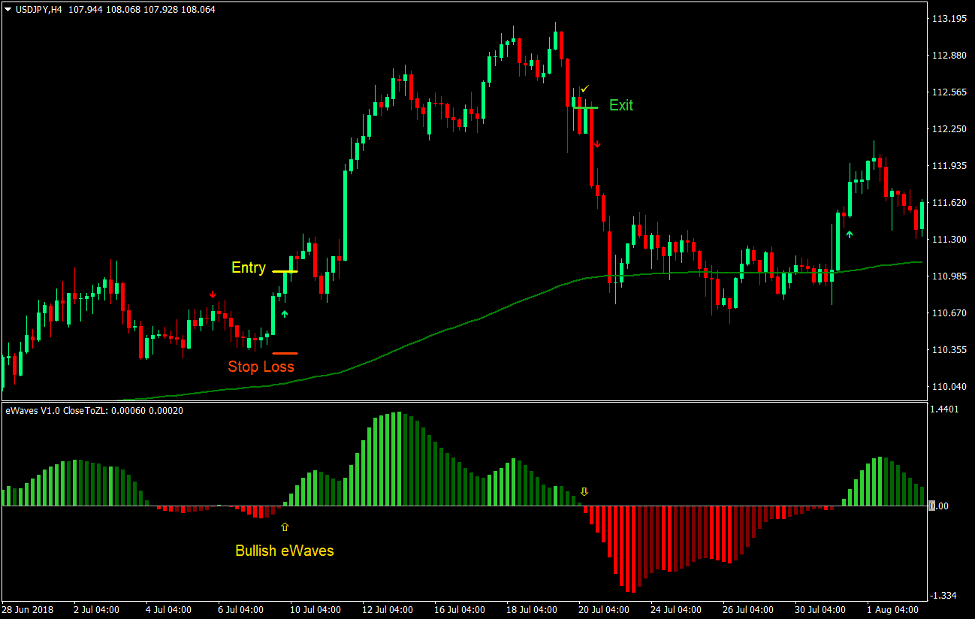Select the red down arrow sell signal above Entry

tap(213, 294)
